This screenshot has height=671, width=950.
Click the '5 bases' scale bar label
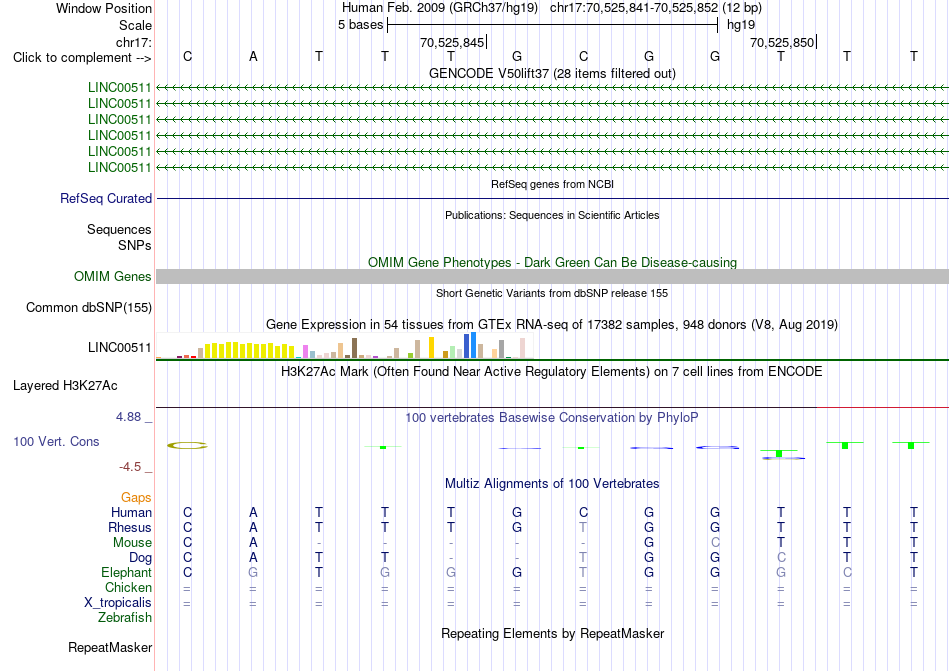(x=360, y=25)
